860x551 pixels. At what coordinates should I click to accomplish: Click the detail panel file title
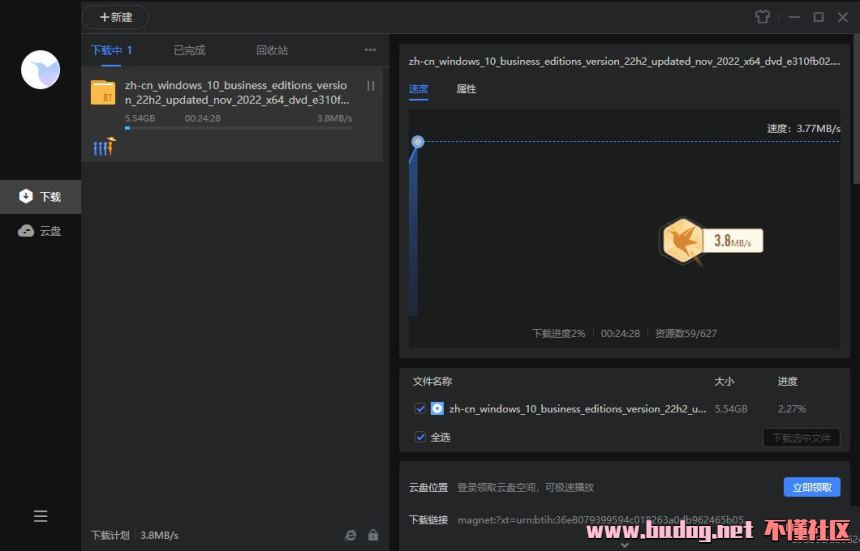[624, 62]
